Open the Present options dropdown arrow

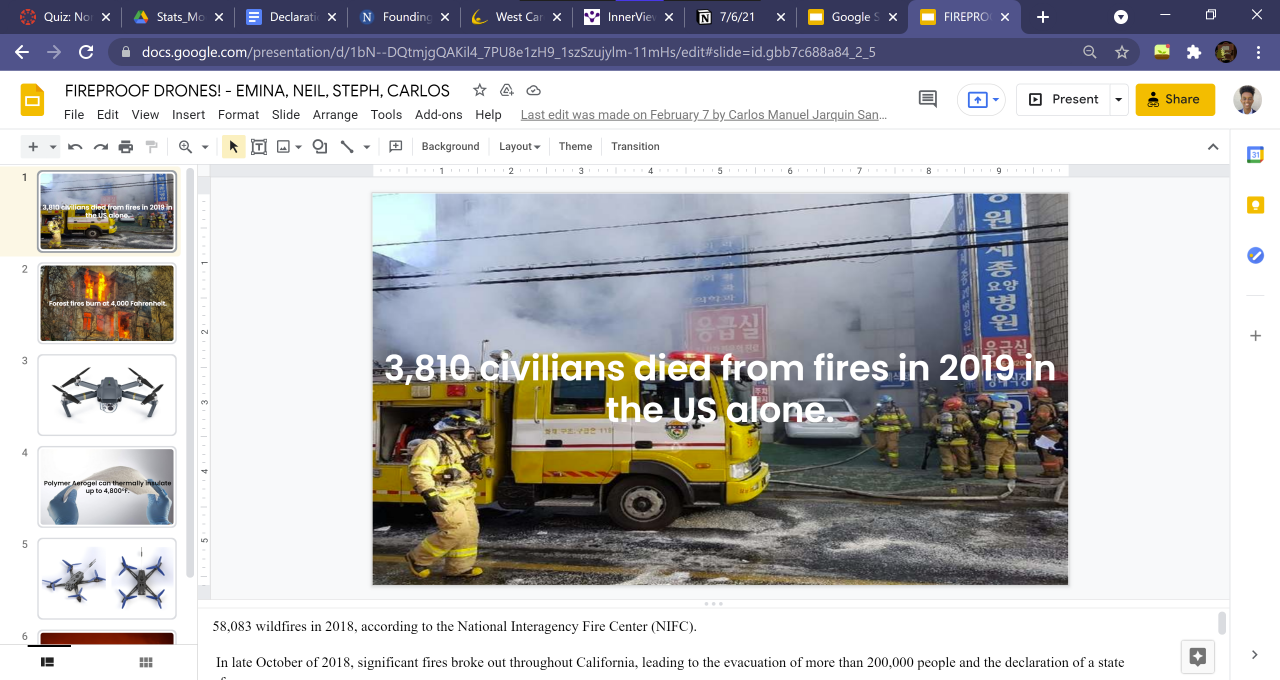pyautogui.click(x=1119, y=99)
